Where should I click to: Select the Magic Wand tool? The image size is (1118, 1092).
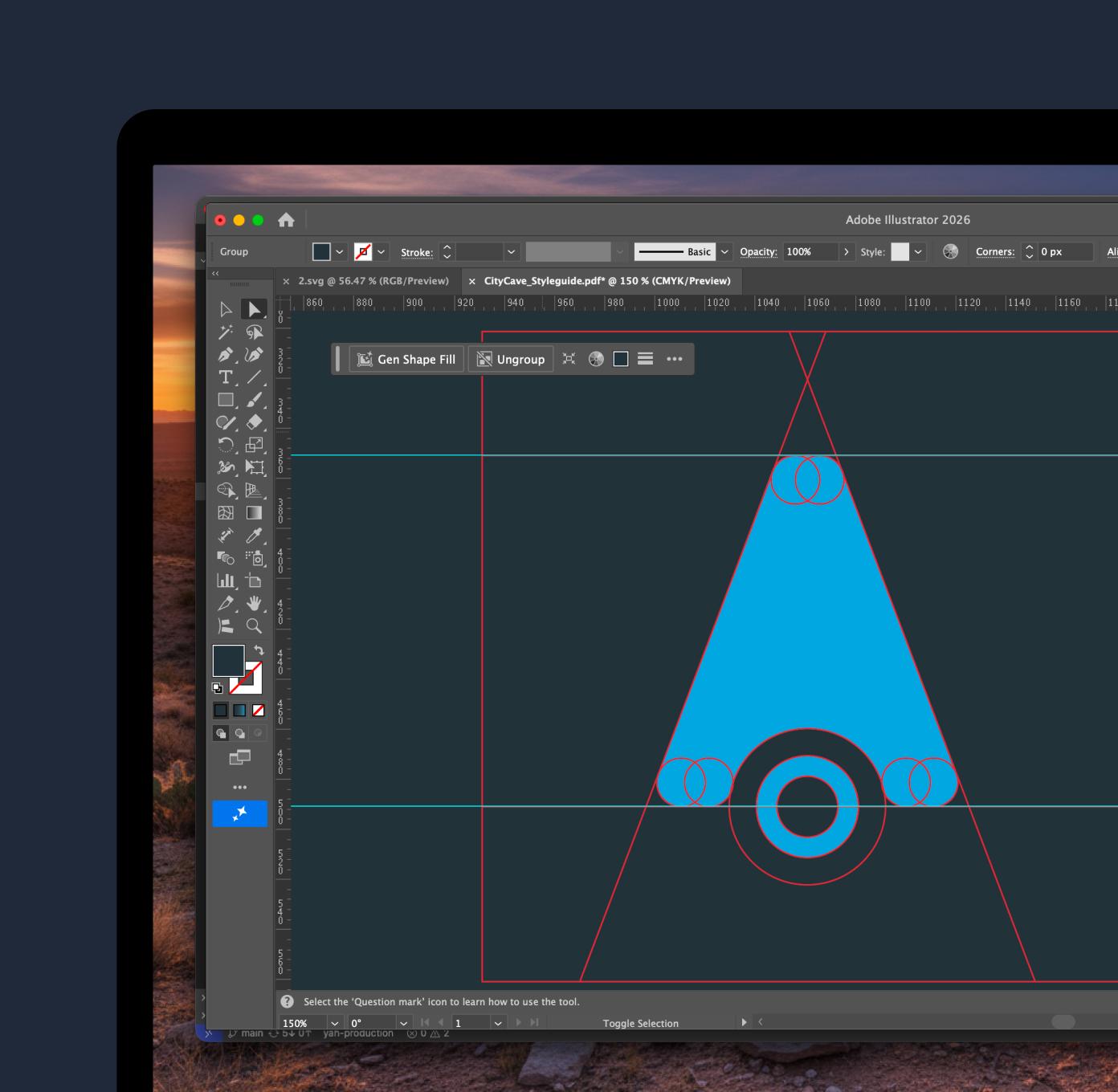(226, 332)
